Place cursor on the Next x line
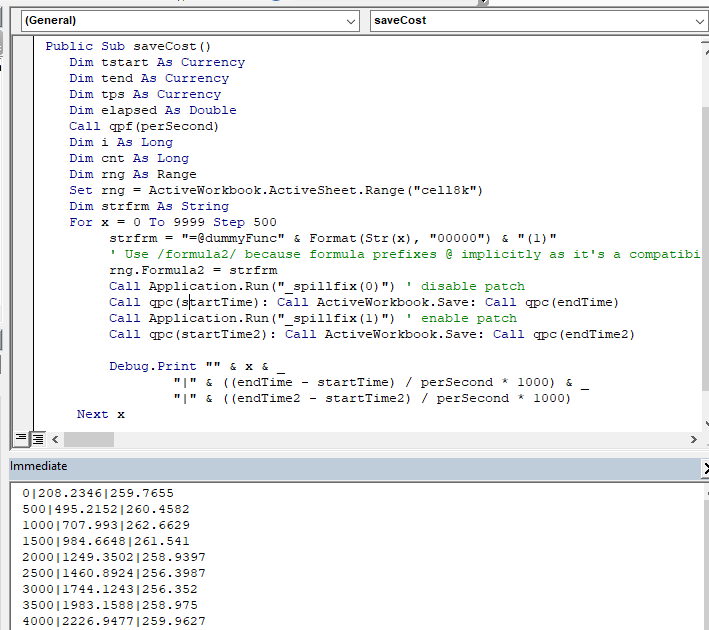This screenshot has width=709, height=630. click(101, 414)
